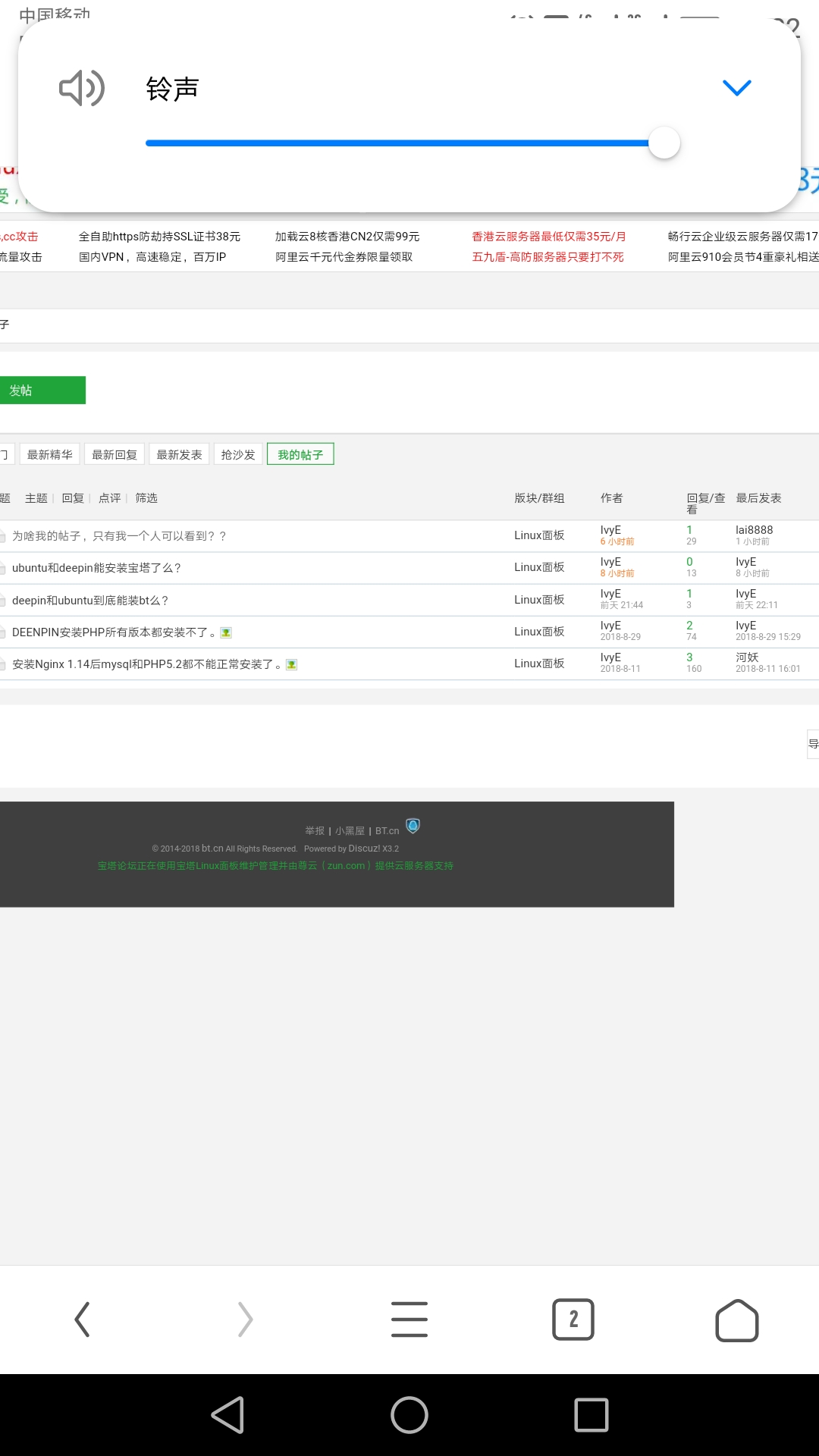Switch to the 抢沙发 tab
This screenshot has width=819, height=1456.
tap(238, 454)
